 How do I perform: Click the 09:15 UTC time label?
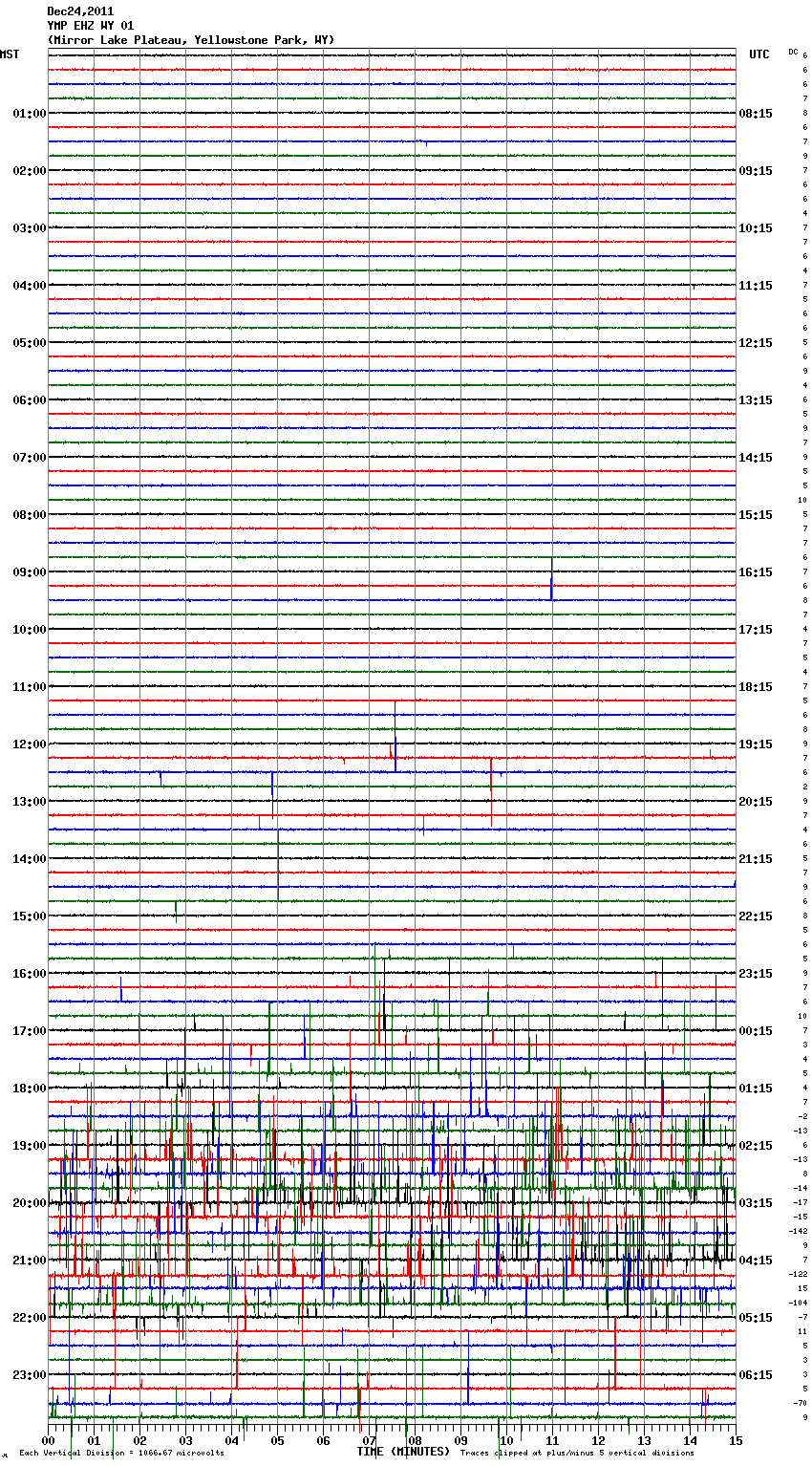(x=756, y=171)
